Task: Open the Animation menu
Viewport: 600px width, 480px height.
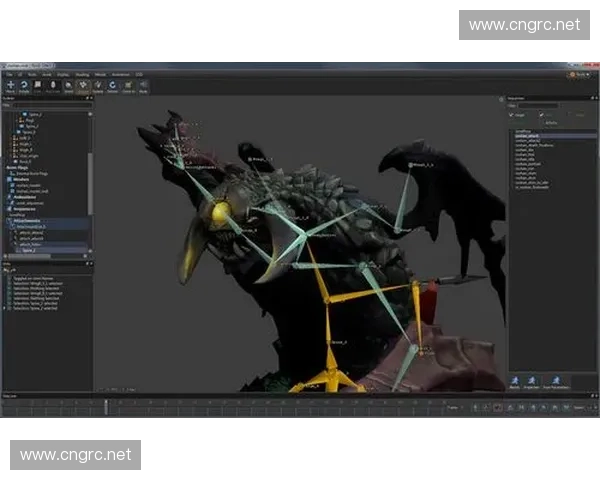Action: click(121, 75)
